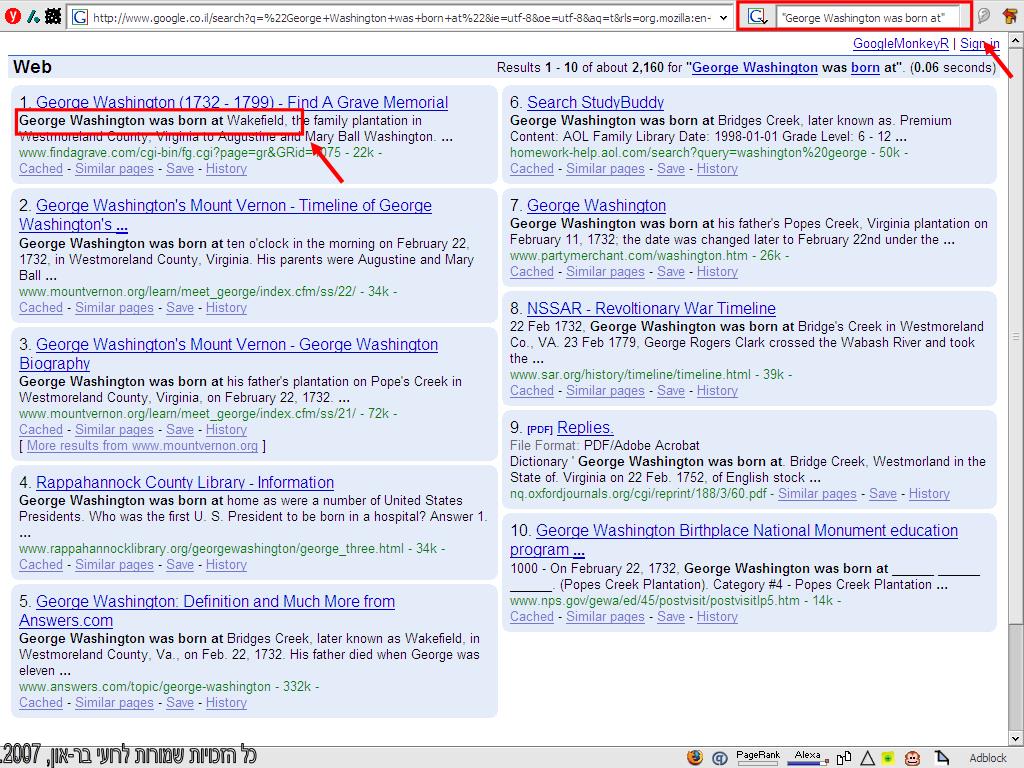Click the Sign in link
The image size is (1024, 768).
point(980,43)
